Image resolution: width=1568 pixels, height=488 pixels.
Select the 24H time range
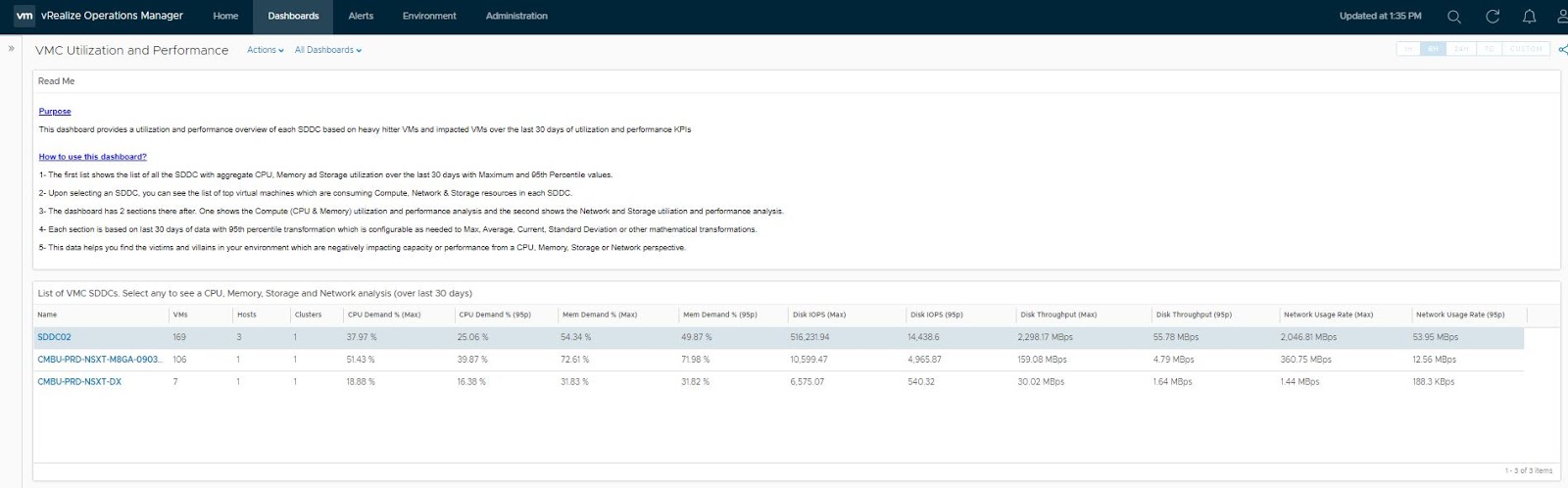point(1461,49)
